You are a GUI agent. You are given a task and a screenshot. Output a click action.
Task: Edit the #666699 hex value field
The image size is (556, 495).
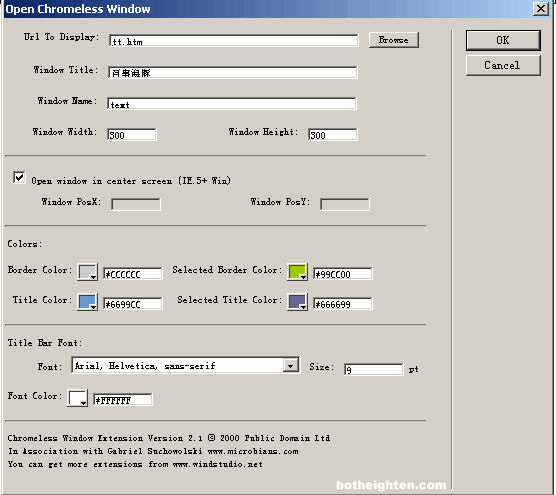[x=343, y=304]
